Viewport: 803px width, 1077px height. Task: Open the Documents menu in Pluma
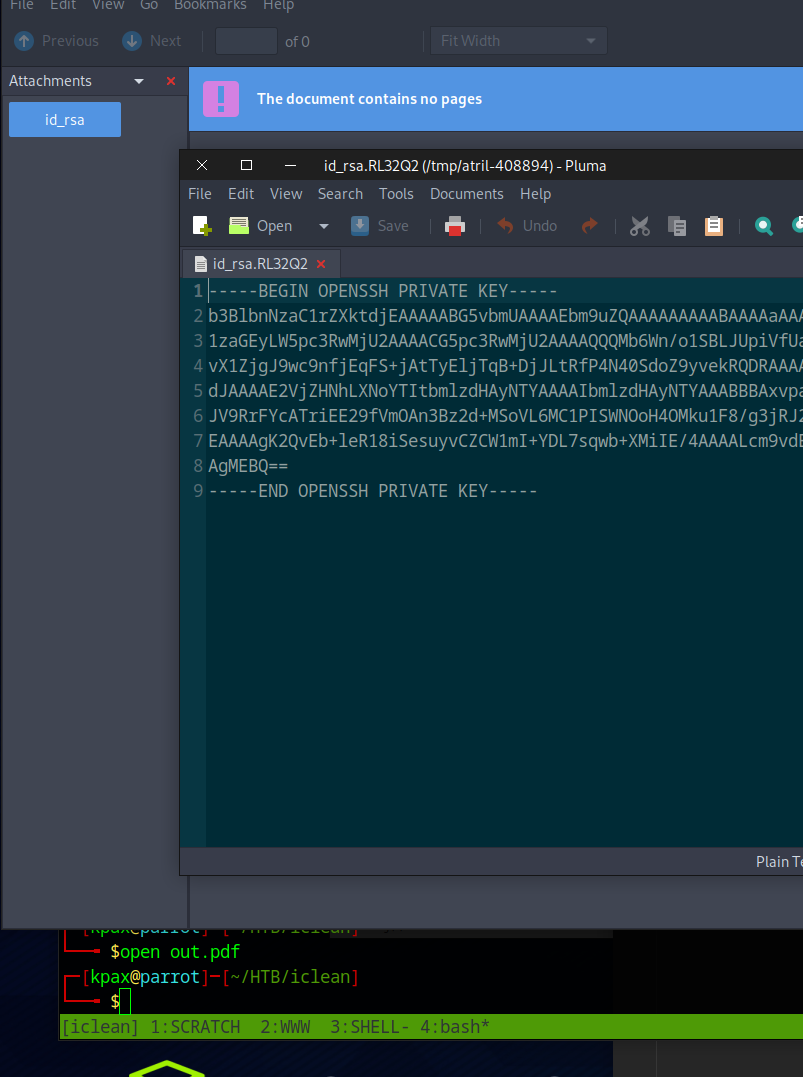(x=466, y=194)
